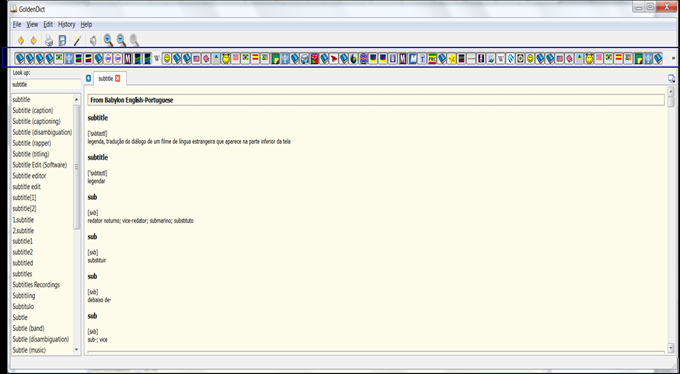This screenshot has width=680, height=374.
Task: Select '1.subtitle' in word list
Action: [x=23, y=220]
